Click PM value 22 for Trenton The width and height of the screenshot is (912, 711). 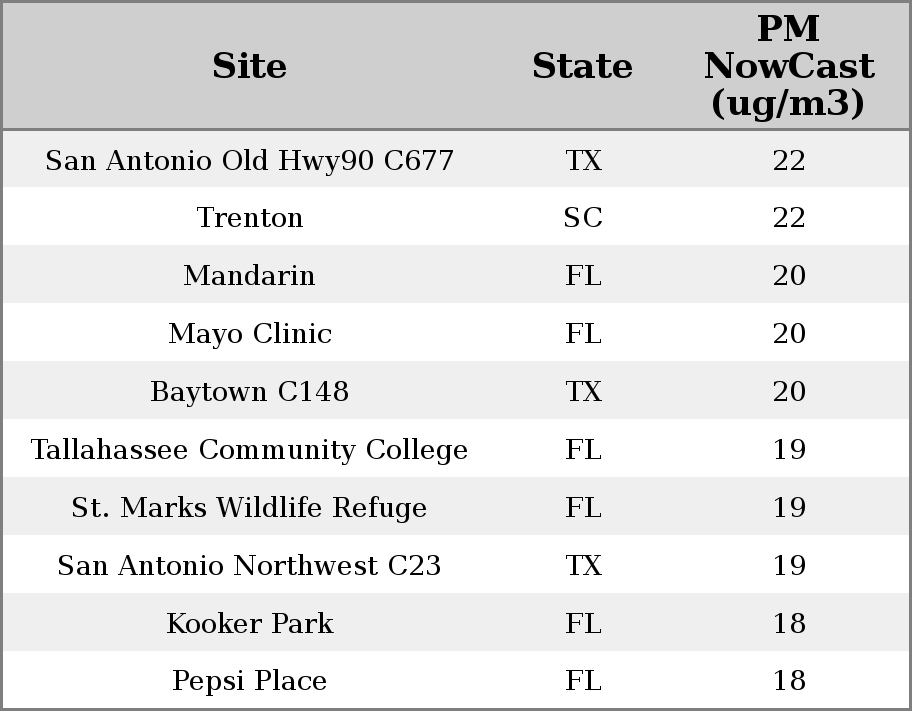point(789,218)
